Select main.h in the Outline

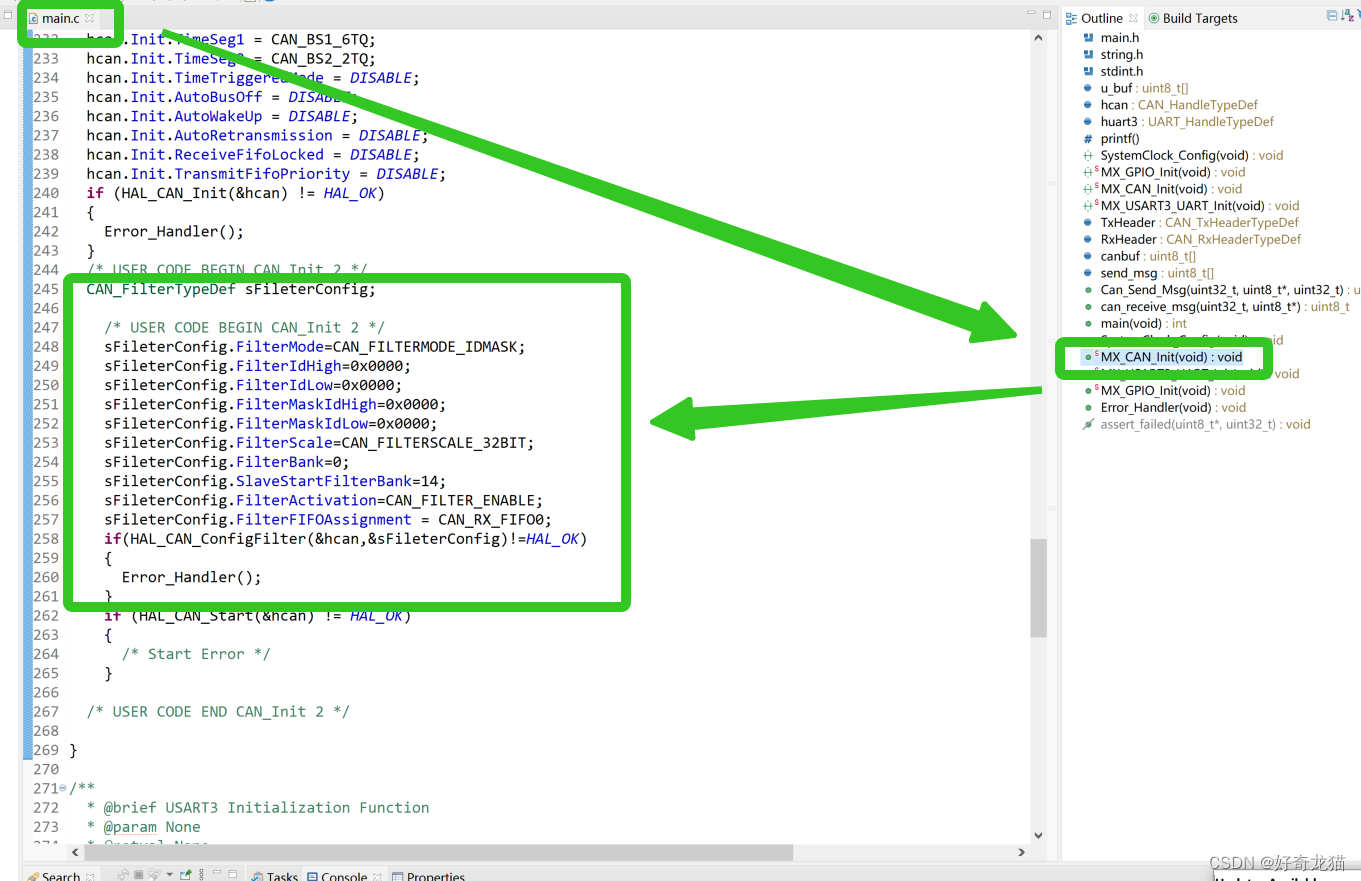tap(1112, 38)
